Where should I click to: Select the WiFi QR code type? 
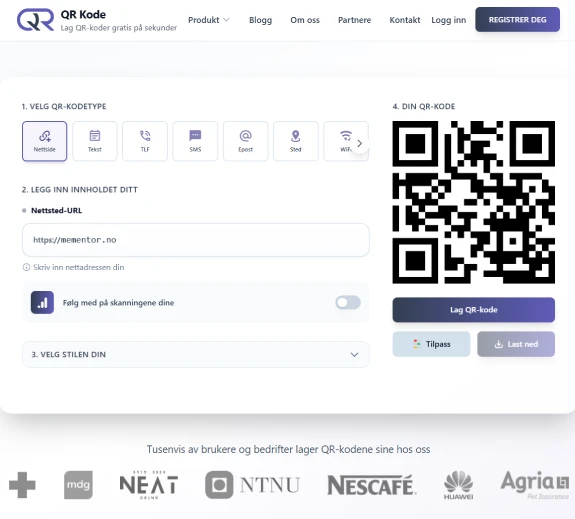click(x=345, y=141)
